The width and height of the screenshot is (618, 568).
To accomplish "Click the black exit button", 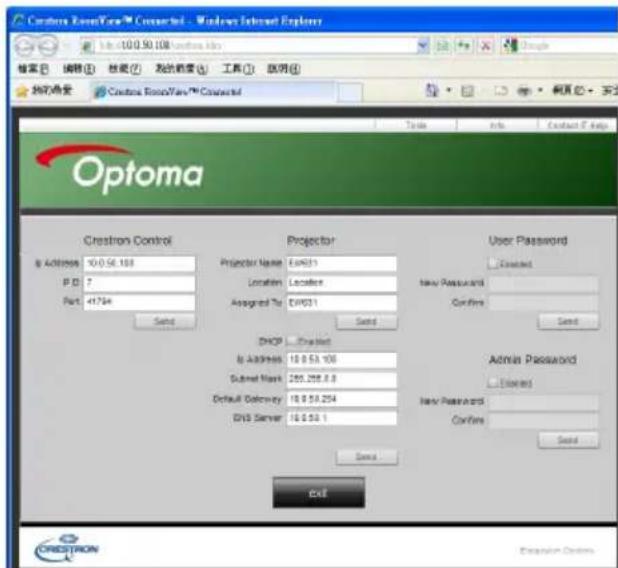I will click(318, 493).
